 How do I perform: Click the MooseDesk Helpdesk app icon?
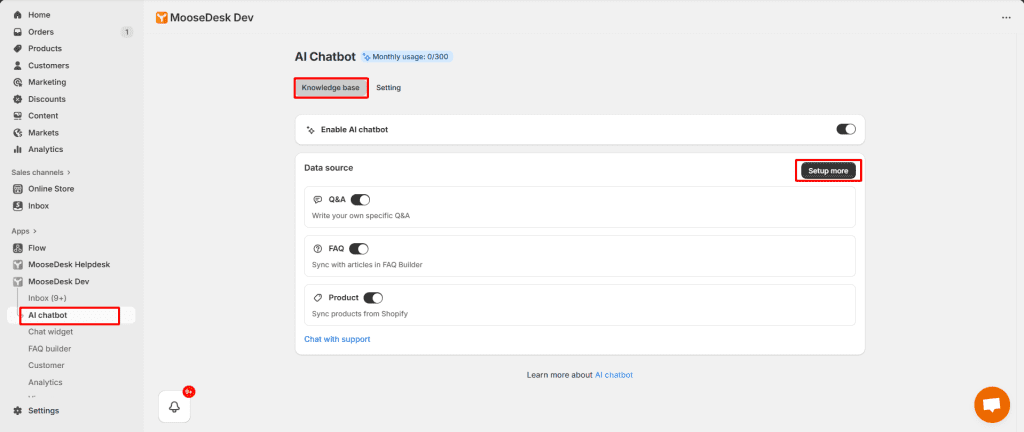click(x=18, y=265)
